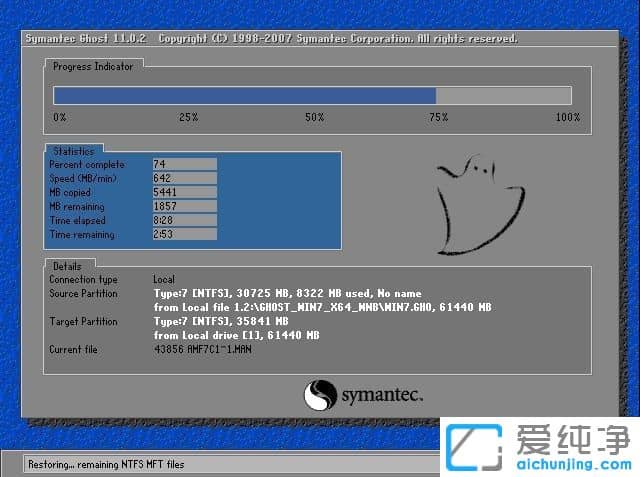Select the Speed (MB/min) value field
The image size is (640, 477).
pos(184,178)
